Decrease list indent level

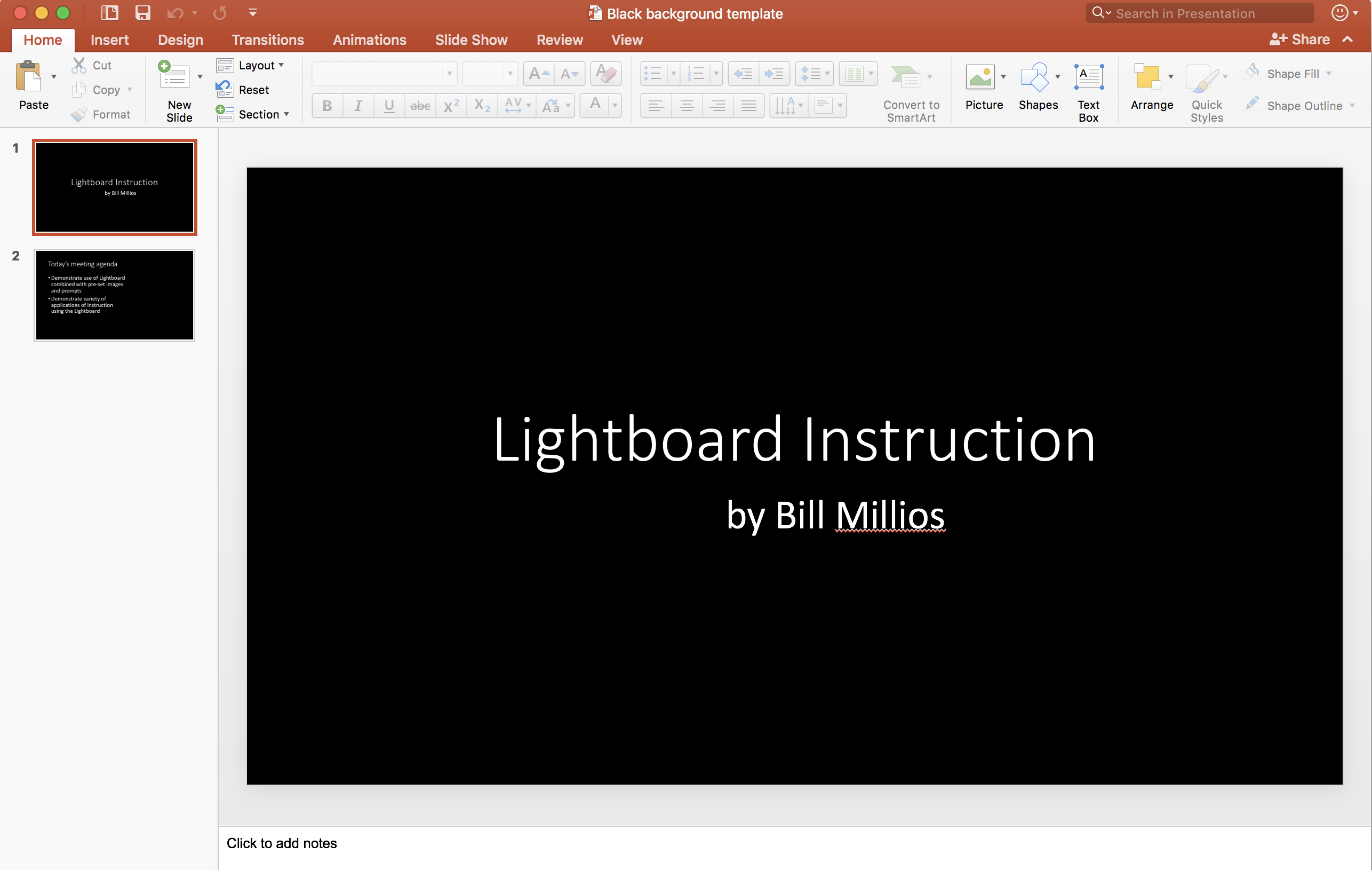pos(744,74)
